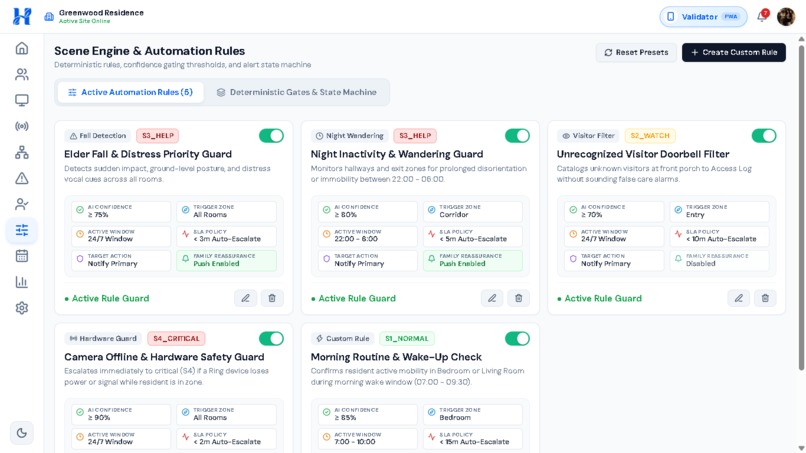Open the network topology sidebar icon
The height and width of the screenshot is (453, 806).
point(22,152)
